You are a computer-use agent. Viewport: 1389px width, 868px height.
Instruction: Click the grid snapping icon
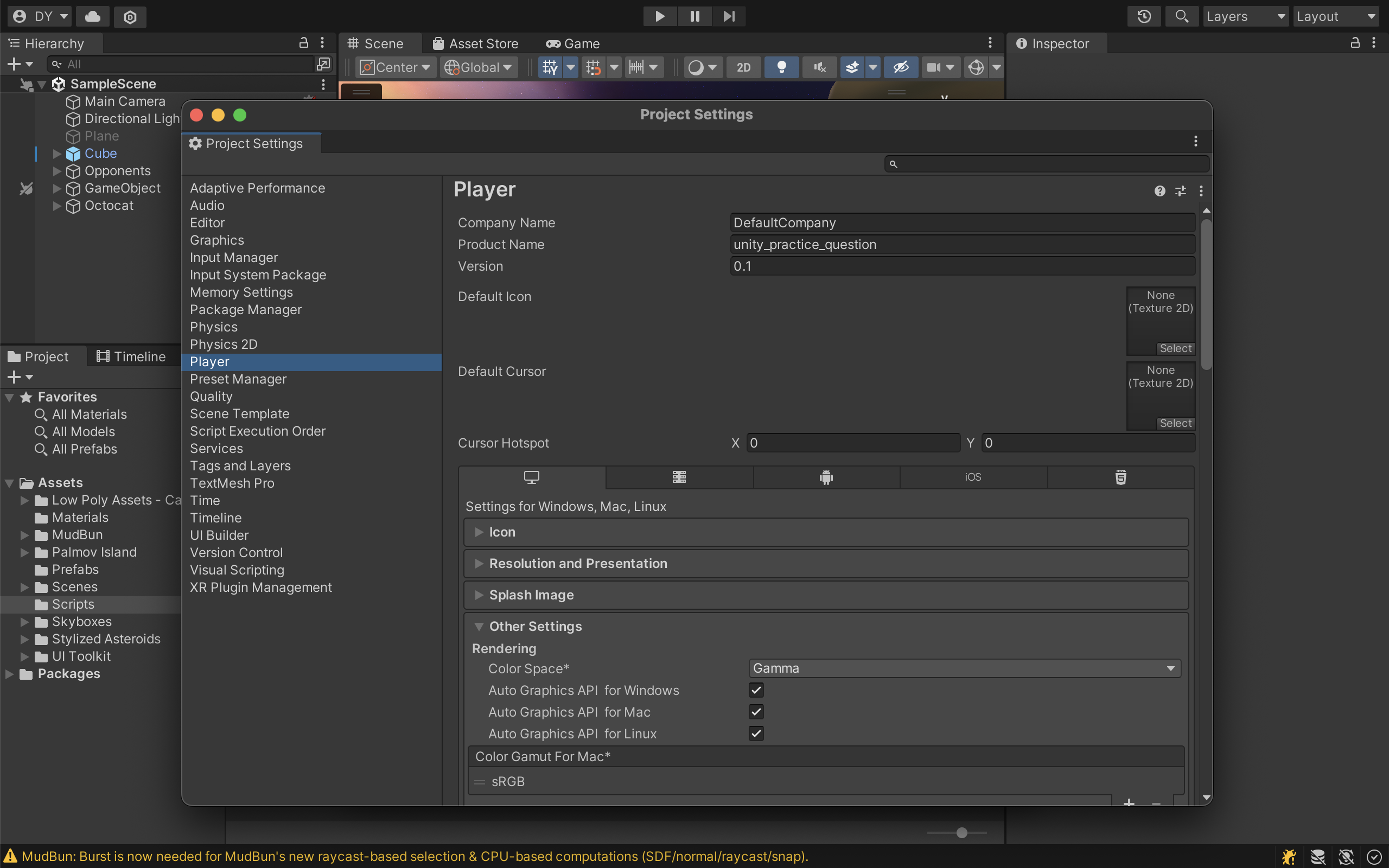pos(594,67)
